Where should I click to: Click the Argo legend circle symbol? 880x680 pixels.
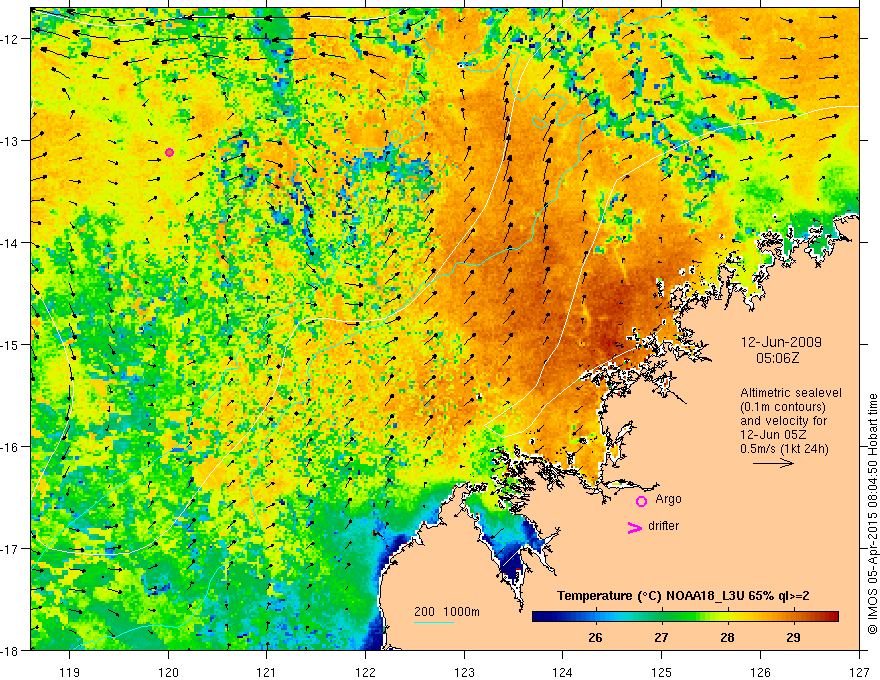(641, 501)
